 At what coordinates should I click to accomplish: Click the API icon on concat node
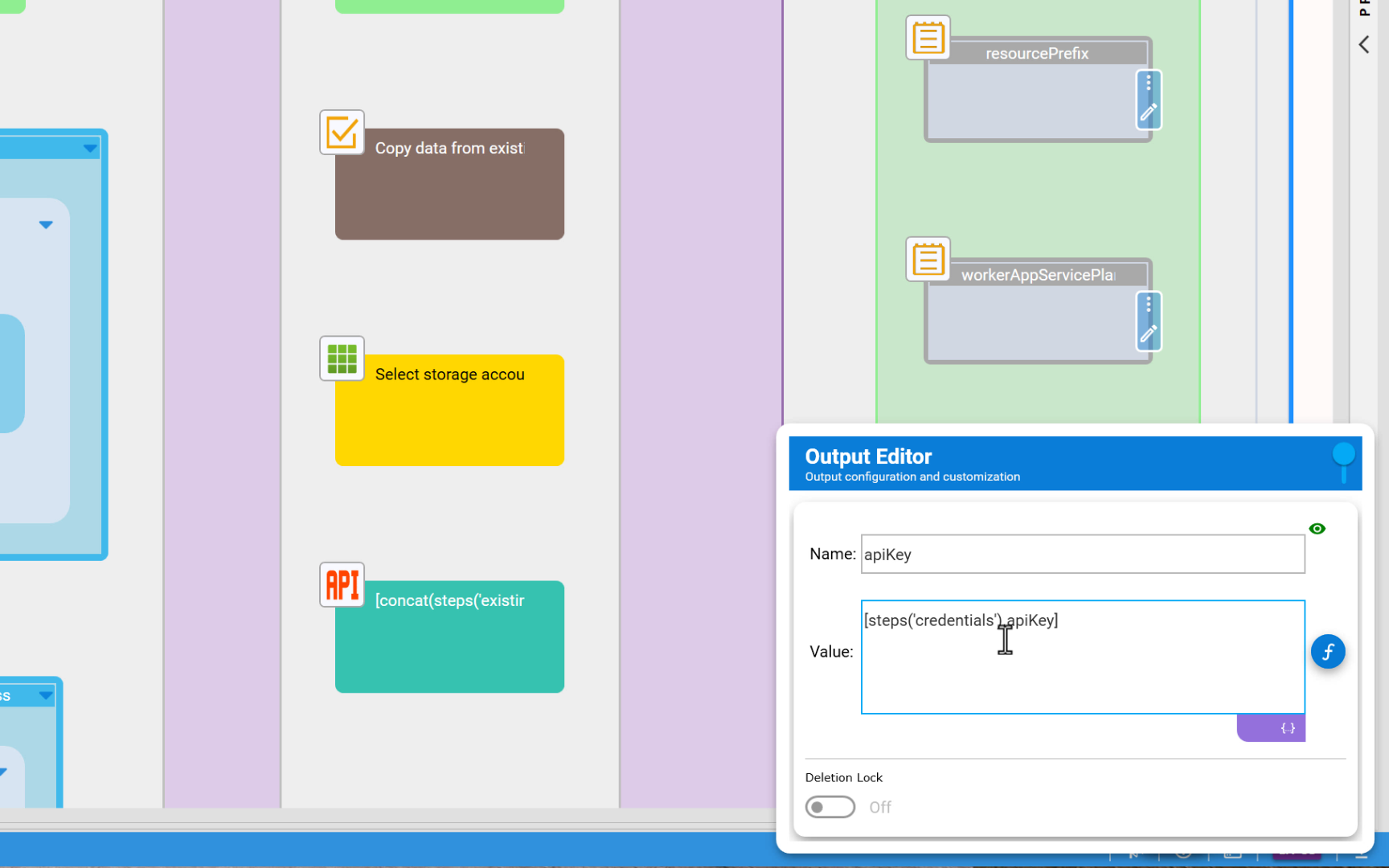pyautogui.click(x=342, y=584)
